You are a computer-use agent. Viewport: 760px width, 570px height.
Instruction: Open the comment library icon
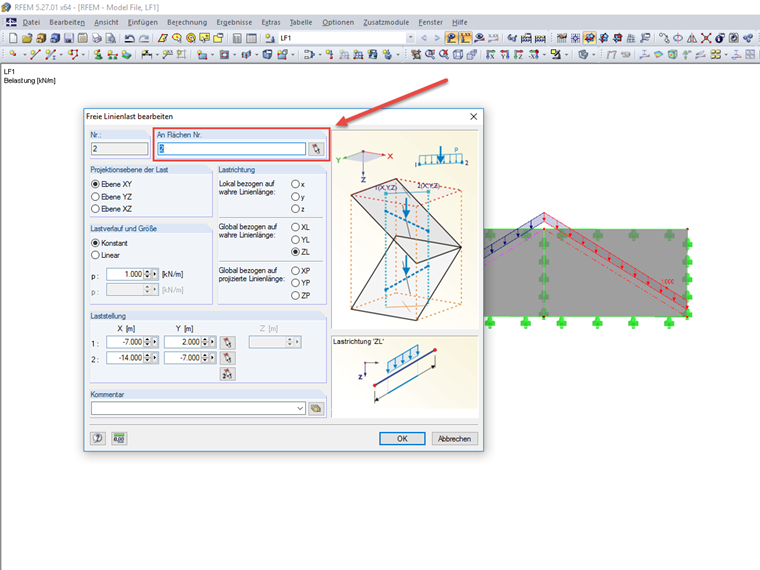tap(316, 409)
